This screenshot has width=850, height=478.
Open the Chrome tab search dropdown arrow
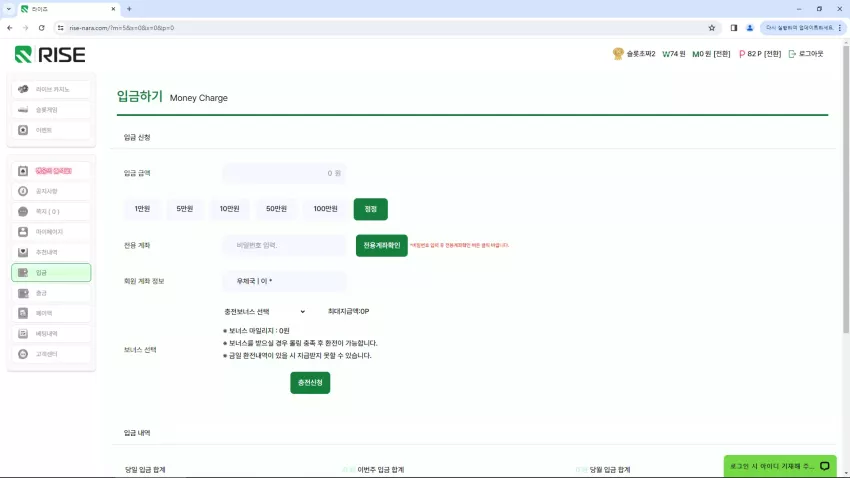point(9,9)
